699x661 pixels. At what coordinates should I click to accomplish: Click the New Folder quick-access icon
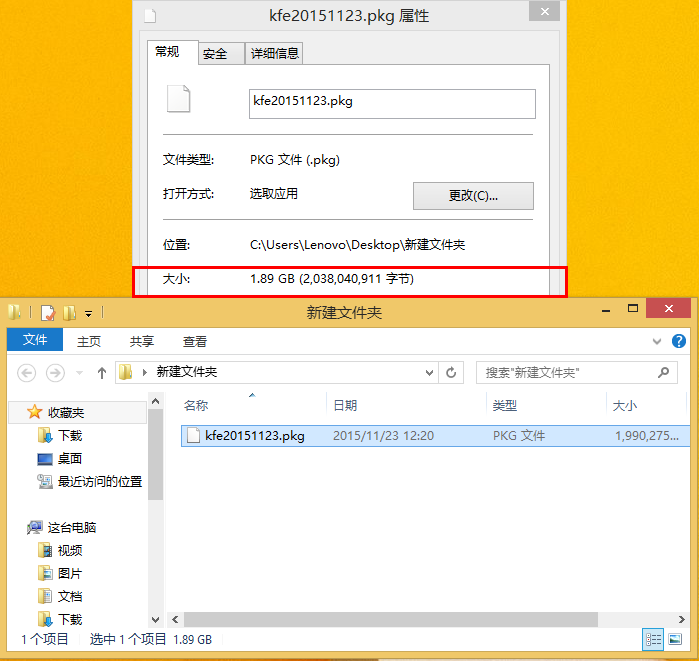tap(69, 312)
